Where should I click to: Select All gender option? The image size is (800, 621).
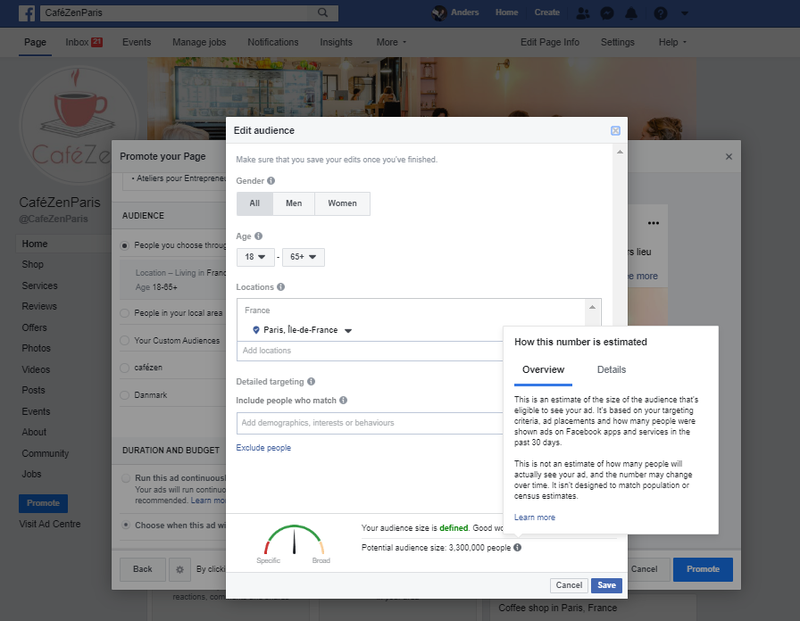point(255,204)
